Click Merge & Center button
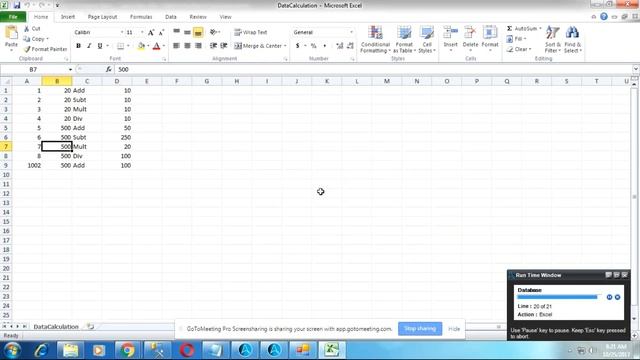640x360 pixels. tap(258, 46)
